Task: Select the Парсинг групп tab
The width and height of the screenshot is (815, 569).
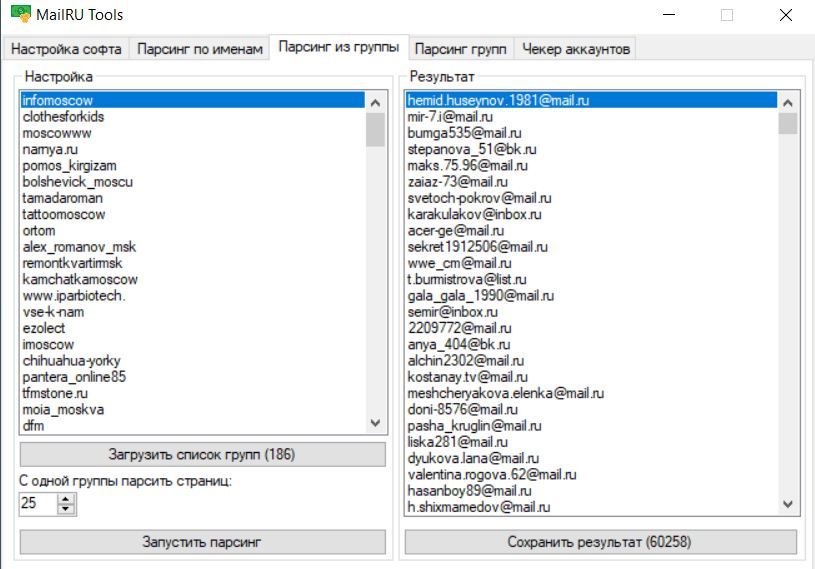Action: click(461, 49)
